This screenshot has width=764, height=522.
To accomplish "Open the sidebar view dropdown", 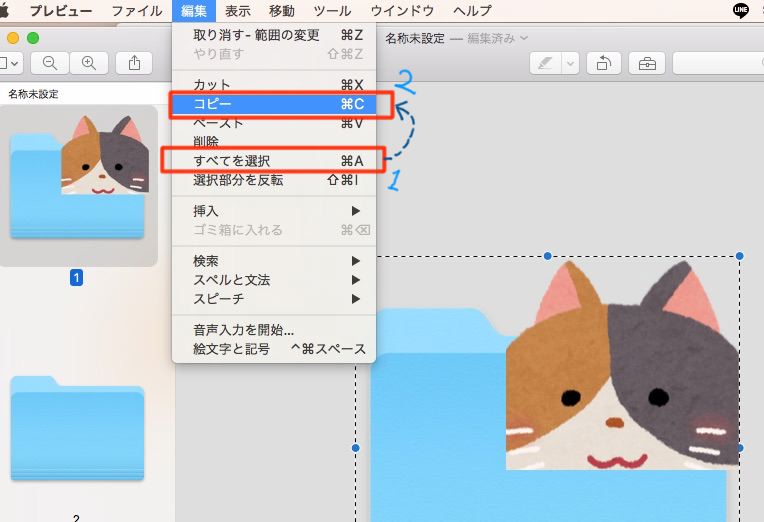I will (10, 63).
